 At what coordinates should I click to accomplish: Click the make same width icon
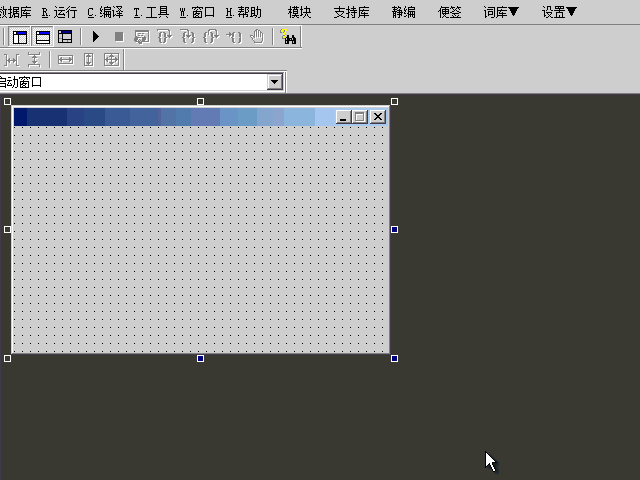[65, 60]
